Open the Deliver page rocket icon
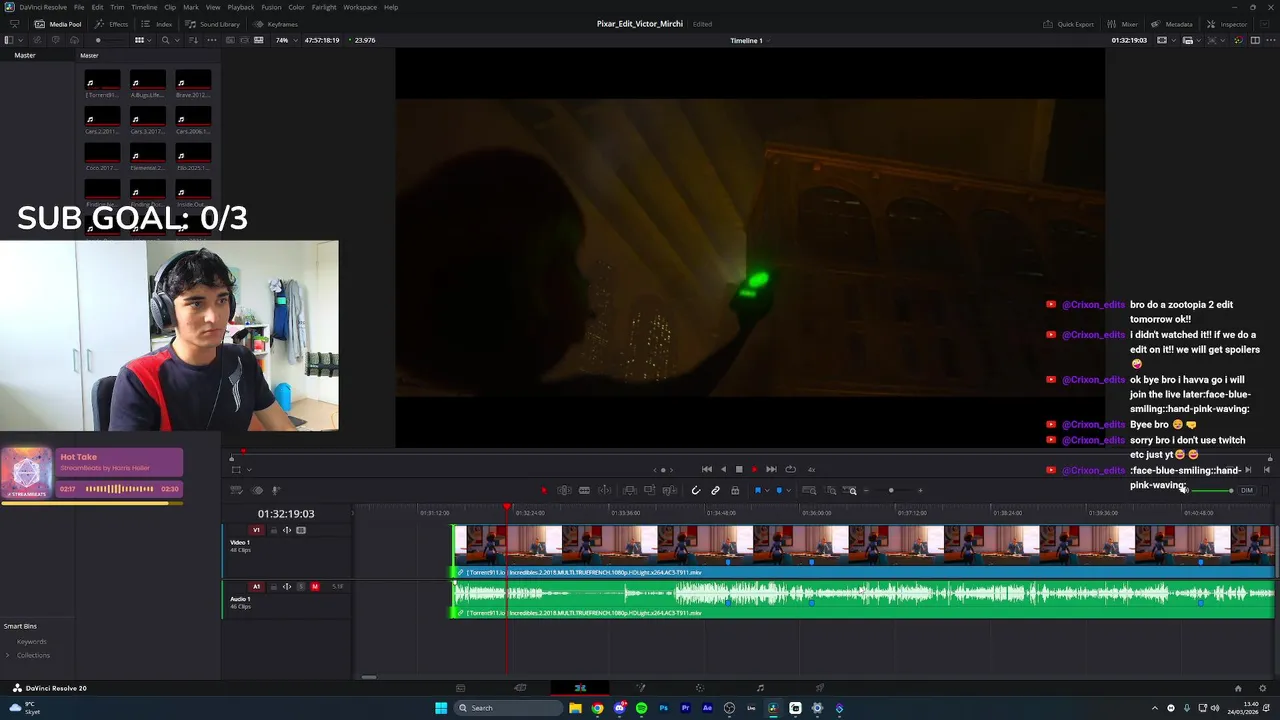 [820, 688]
